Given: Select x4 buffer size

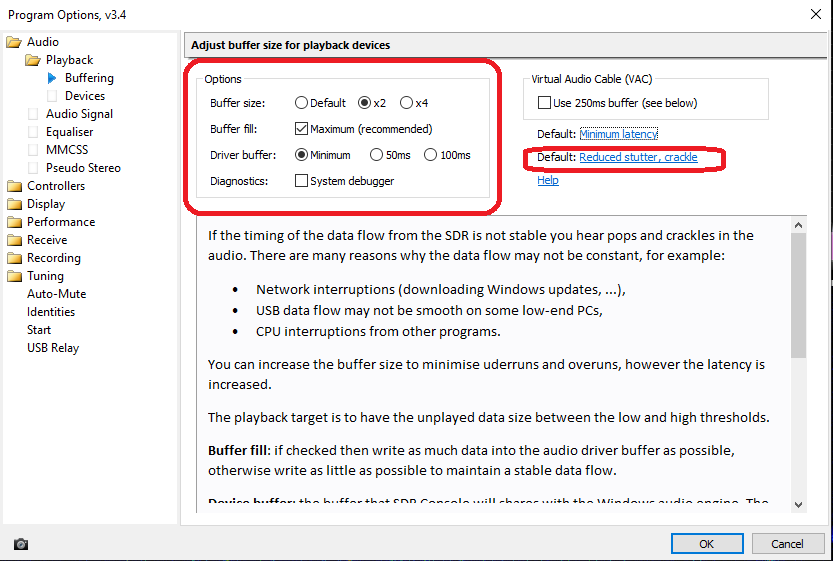Looking at the screenshot, I should (x=406, y=103).
